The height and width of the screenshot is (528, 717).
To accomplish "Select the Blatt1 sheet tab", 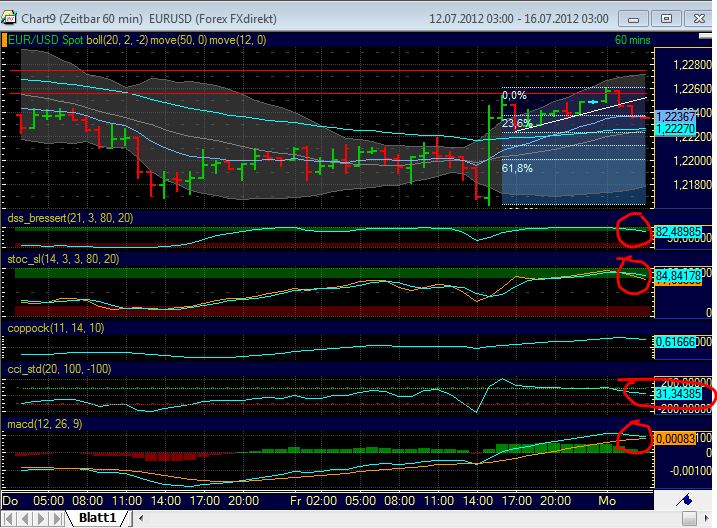I will pyautogui.click(x=97, y=518).
